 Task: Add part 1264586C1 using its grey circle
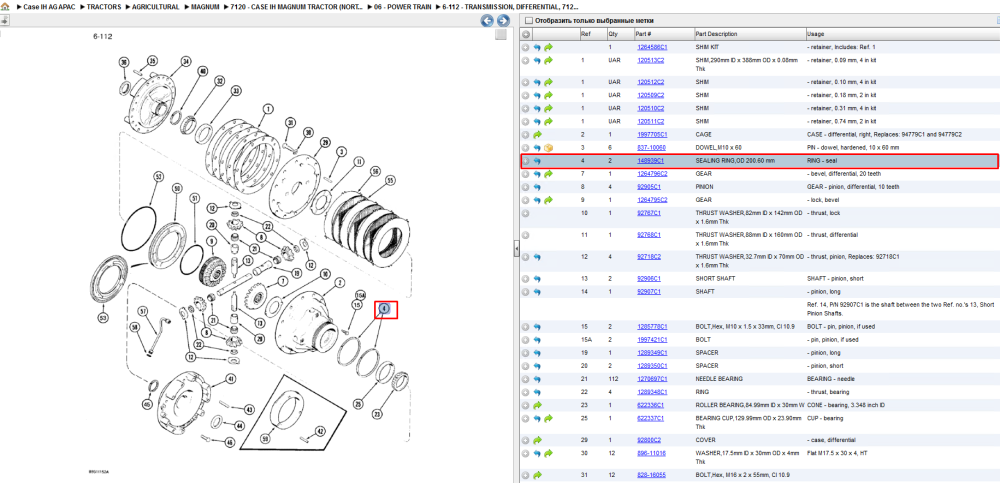[526, 47]
